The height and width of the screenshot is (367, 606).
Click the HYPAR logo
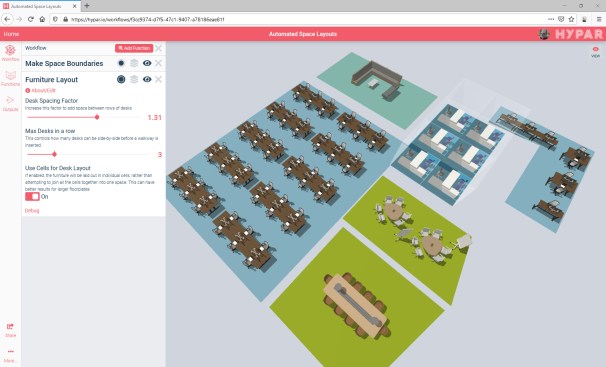coord(579,34)
